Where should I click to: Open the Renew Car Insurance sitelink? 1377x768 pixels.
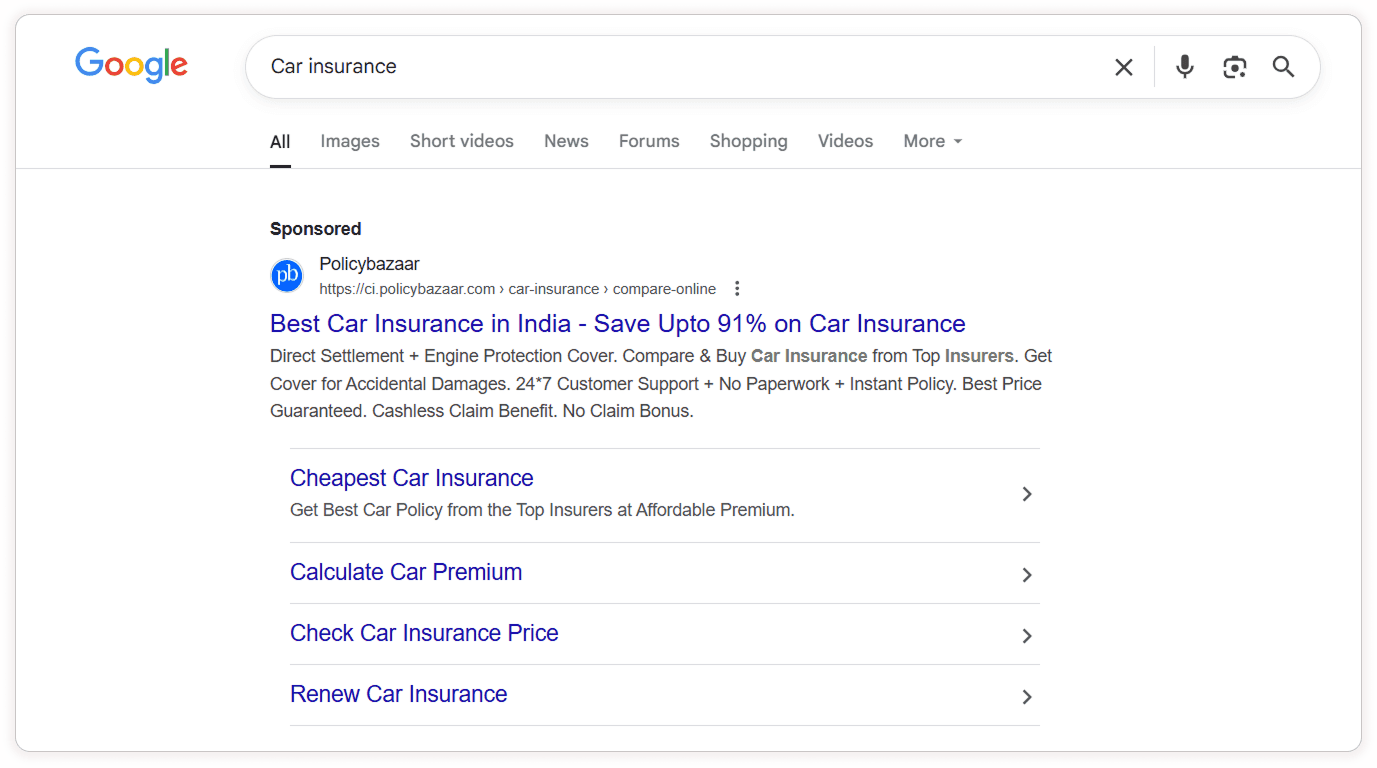(x=399, y=694)
